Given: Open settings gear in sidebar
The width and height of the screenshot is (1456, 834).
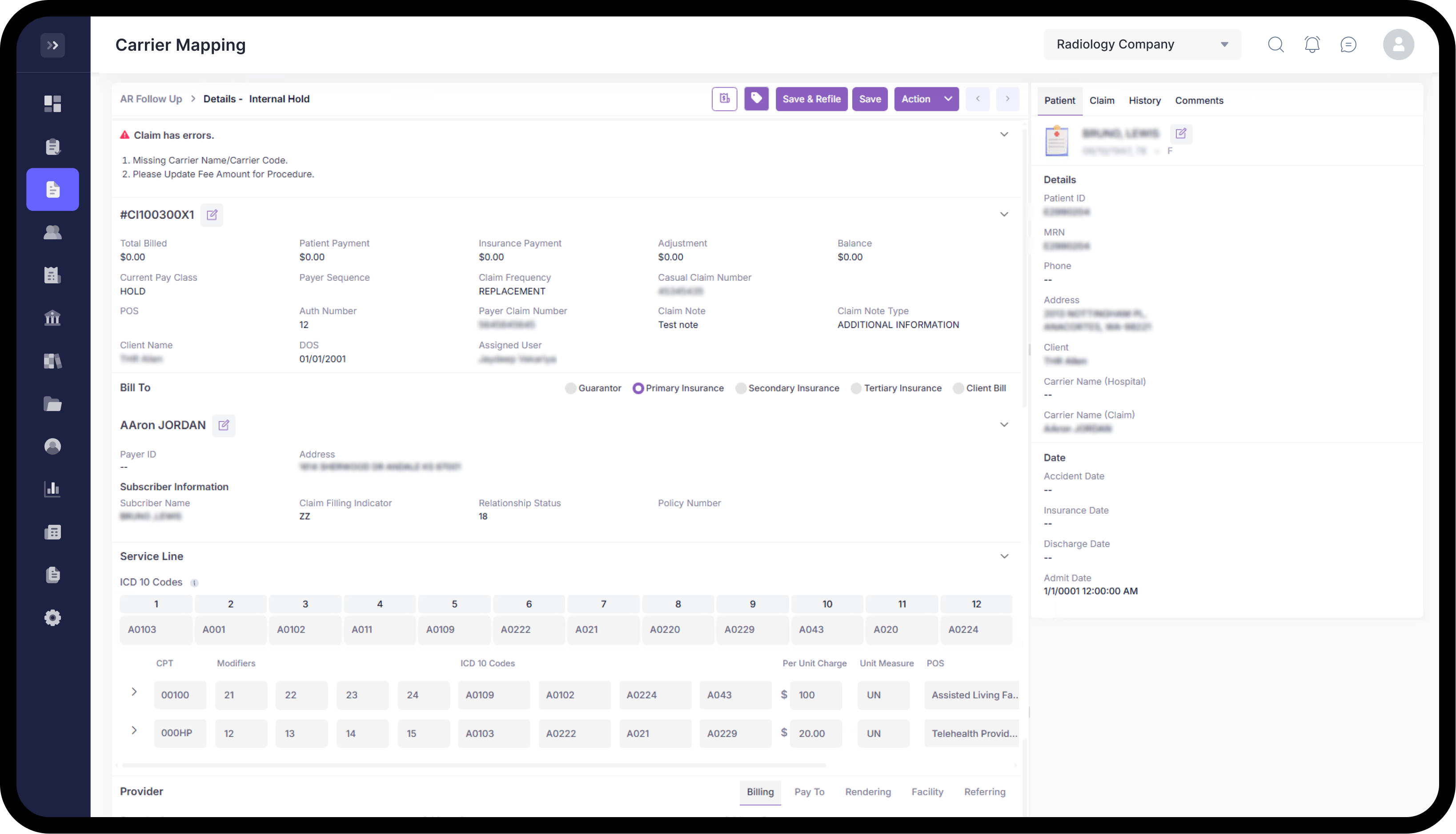Looking at the screenshot, I should (52, 617).
